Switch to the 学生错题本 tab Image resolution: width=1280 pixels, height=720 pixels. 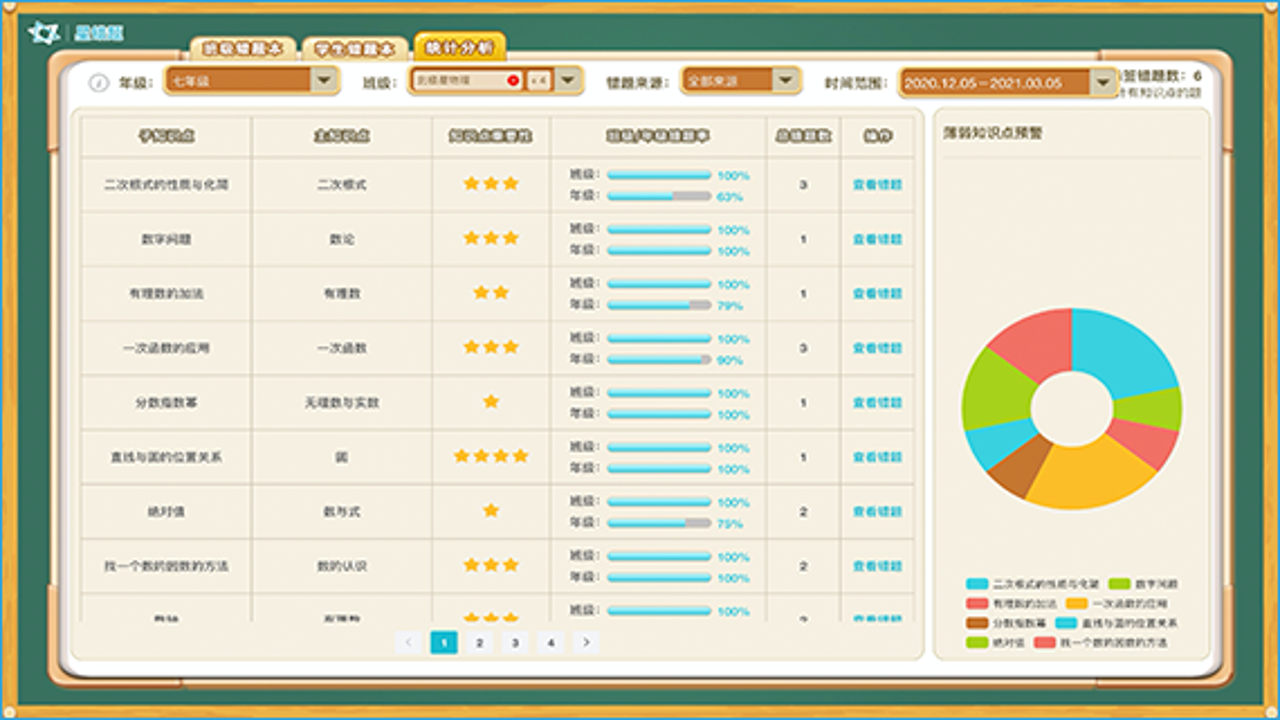(353, 48)
